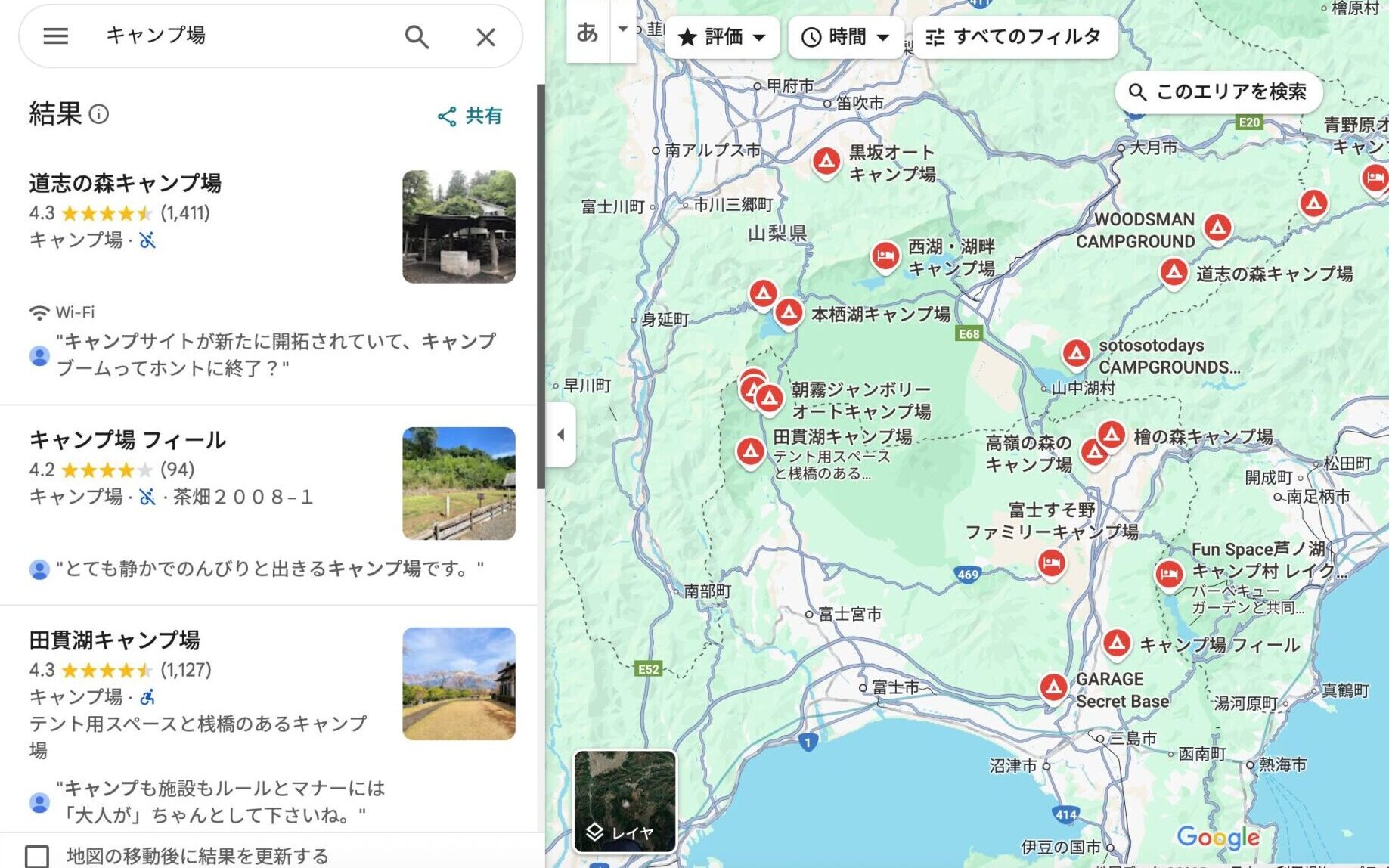Select 高嶺の森のキャンプ場 map pin
Viewport: 1389px width, 868px height.
coord(1093,454)
